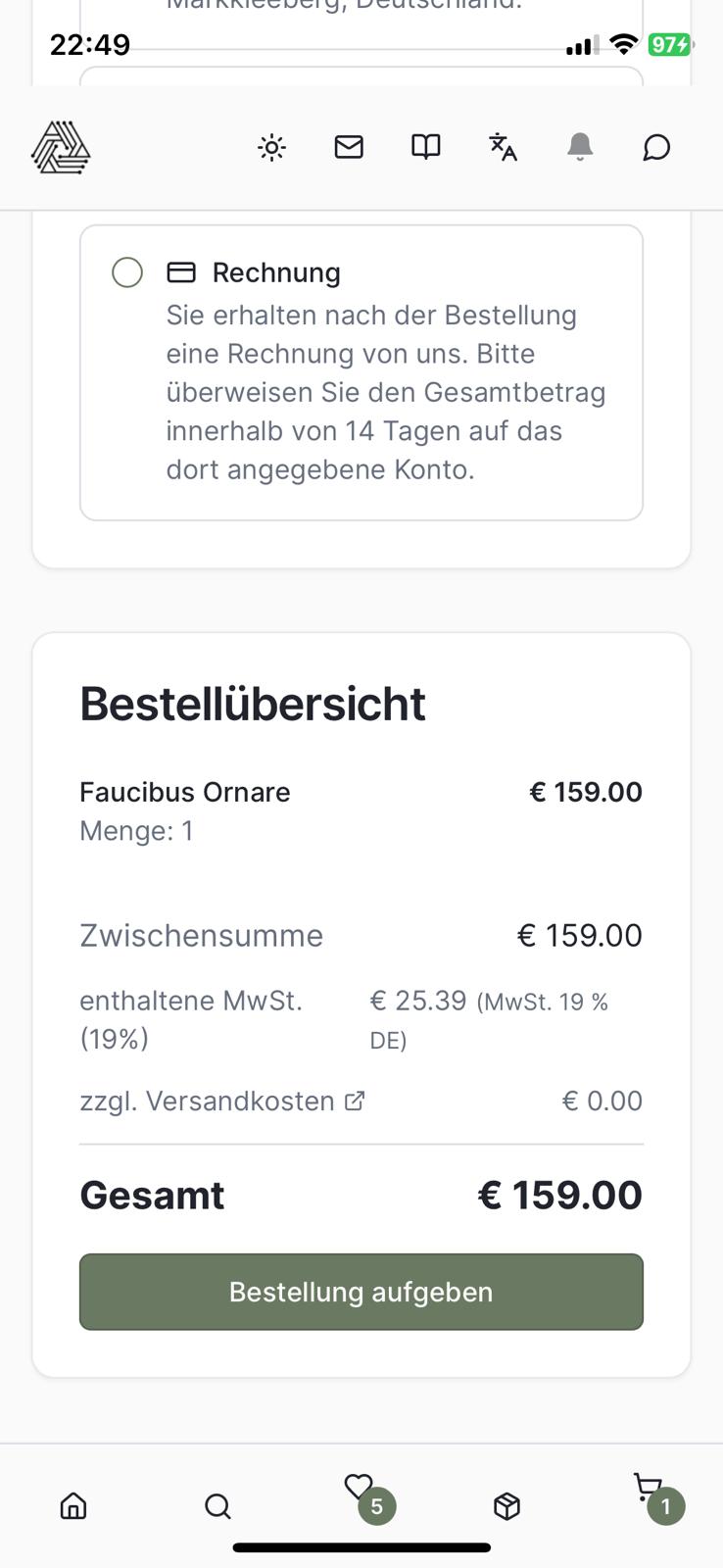The image size is (723, 1568).
Task: Open notifications bell
Action: pyautogui.click(x=580, y=147)
